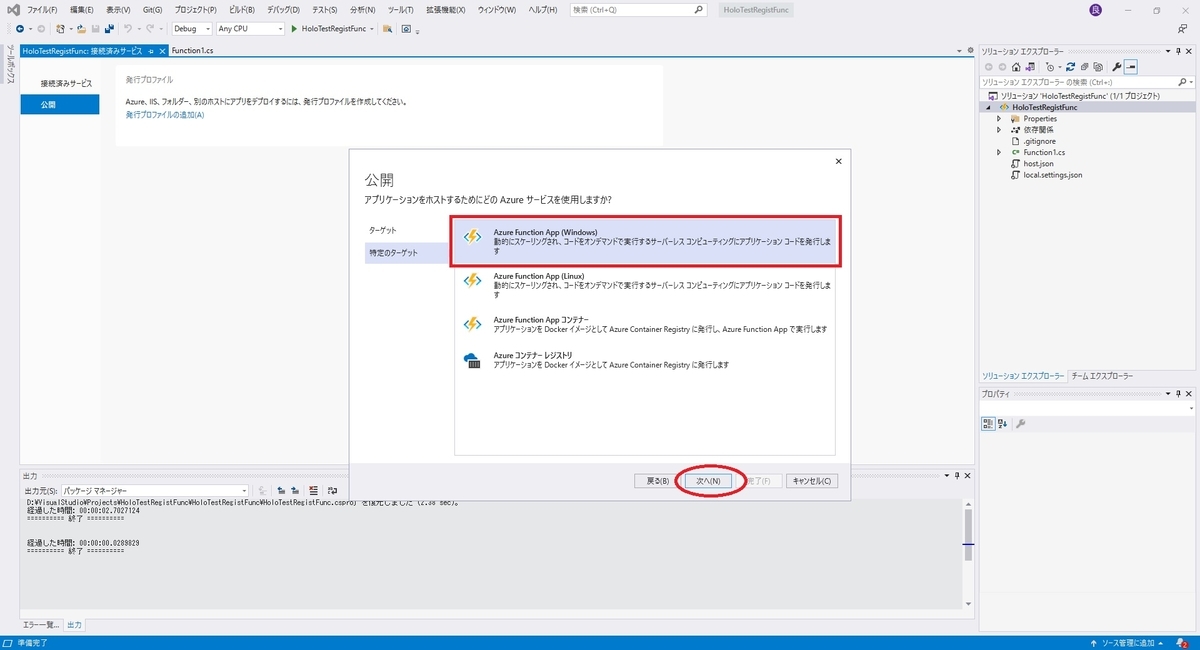Expand the Function1.cs node
The image size is (1200, 650).
(999, 152)
